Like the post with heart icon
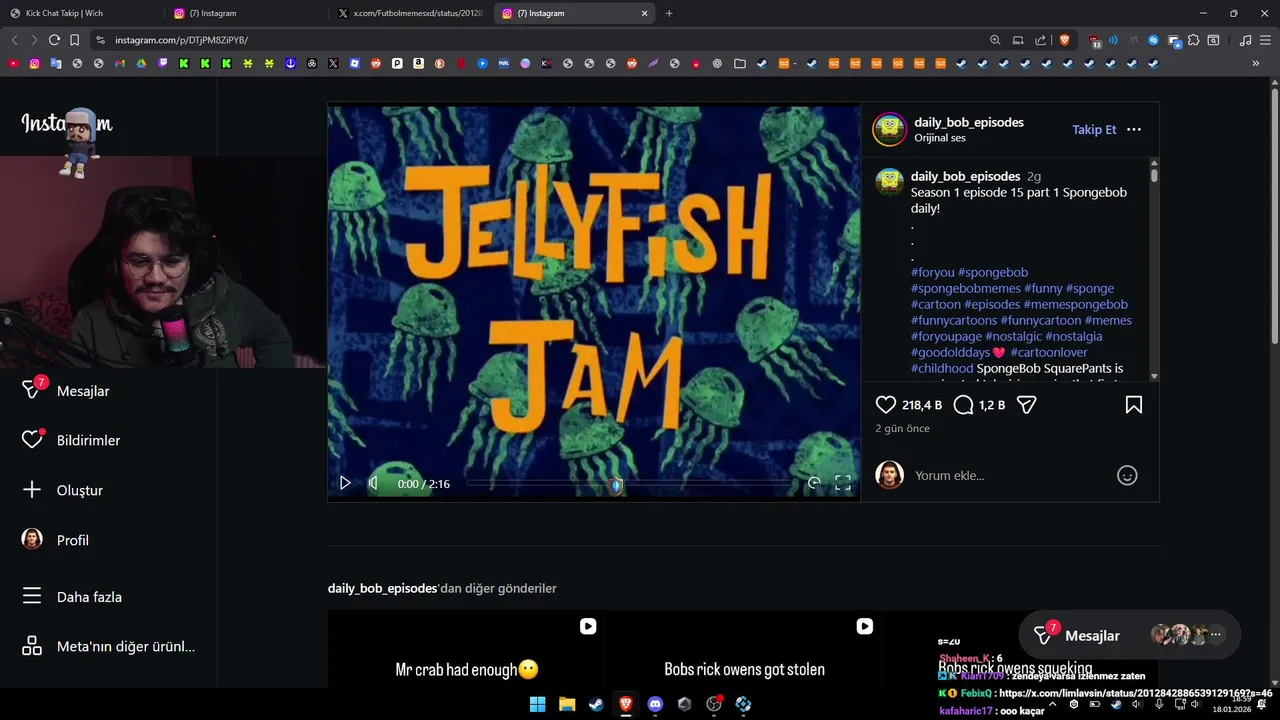This screenshot has width=1280, height=720. [x=886, y=405]
